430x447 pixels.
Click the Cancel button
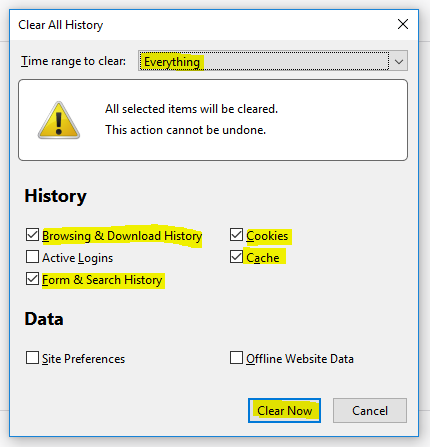coord(370,410)
